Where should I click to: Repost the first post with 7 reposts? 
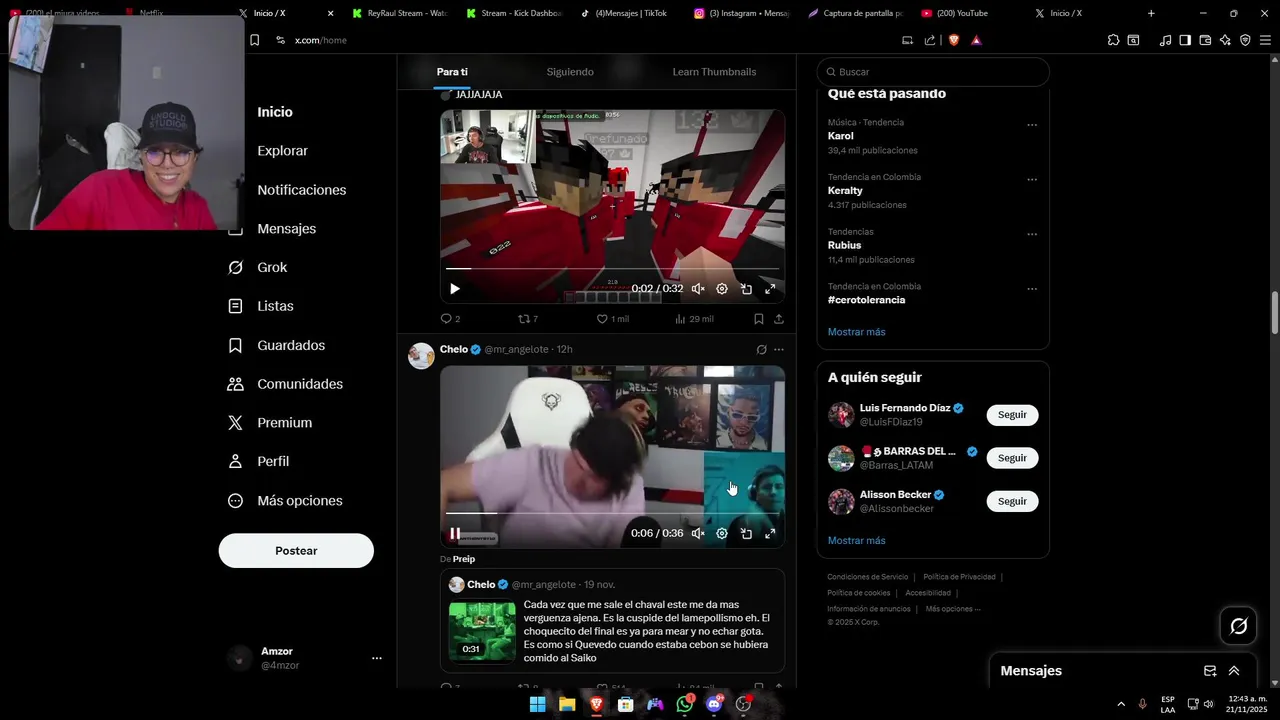[x=528, y=319]
